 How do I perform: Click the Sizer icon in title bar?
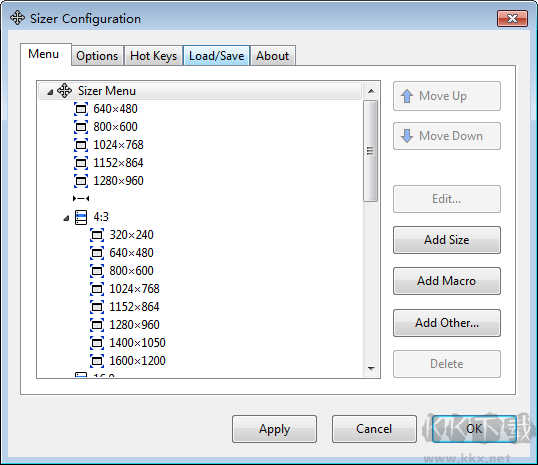point(17,18)
